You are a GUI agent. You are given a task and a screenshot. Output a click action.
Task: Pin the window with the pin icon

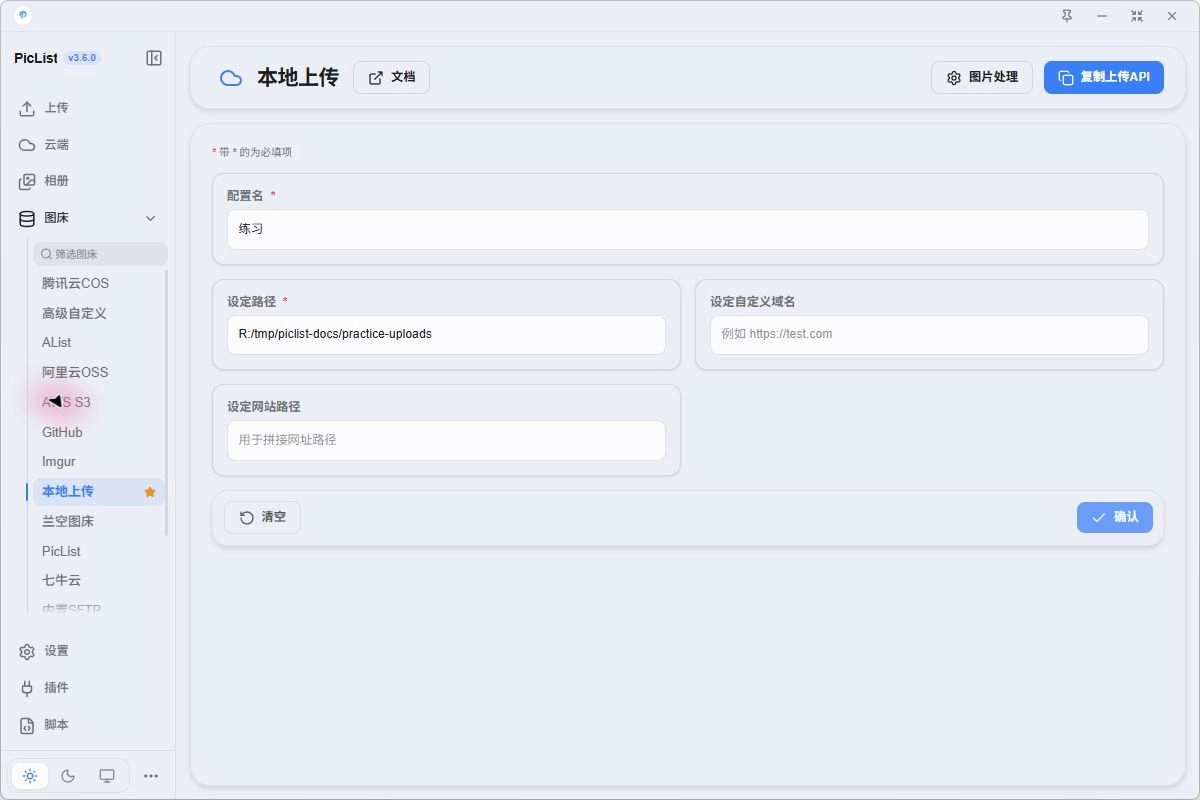click(1067, 16)
